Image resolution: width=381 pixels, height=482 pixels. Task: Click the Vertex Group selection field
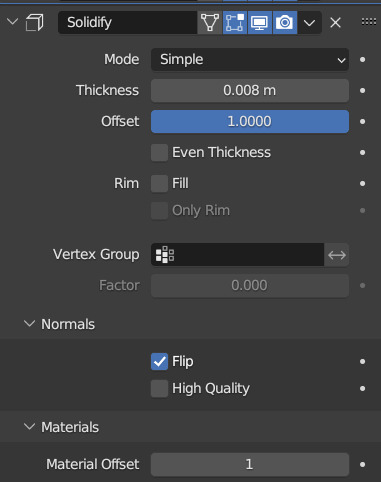[x=237, y=255]
